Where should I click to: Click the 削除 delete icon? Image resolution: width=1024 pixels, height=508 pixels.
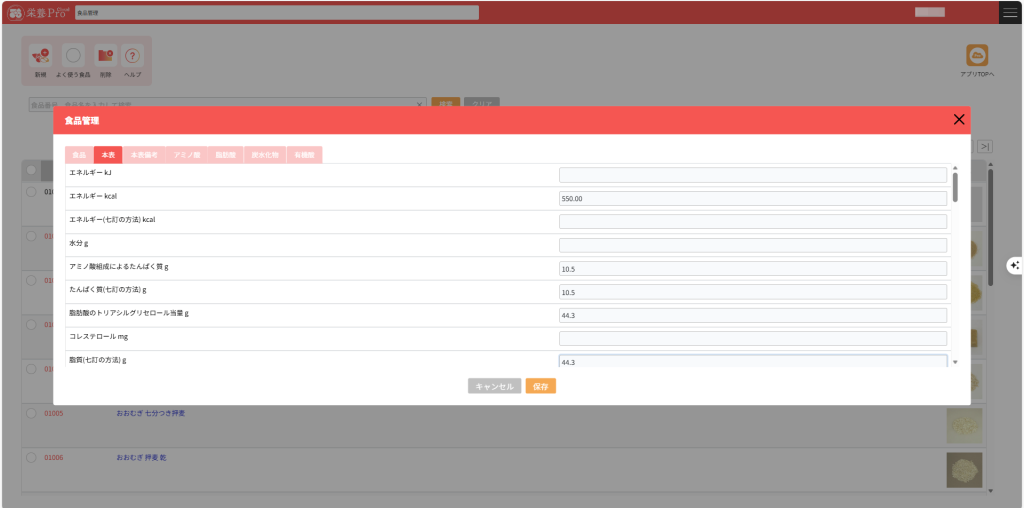[x=105, y=57]
